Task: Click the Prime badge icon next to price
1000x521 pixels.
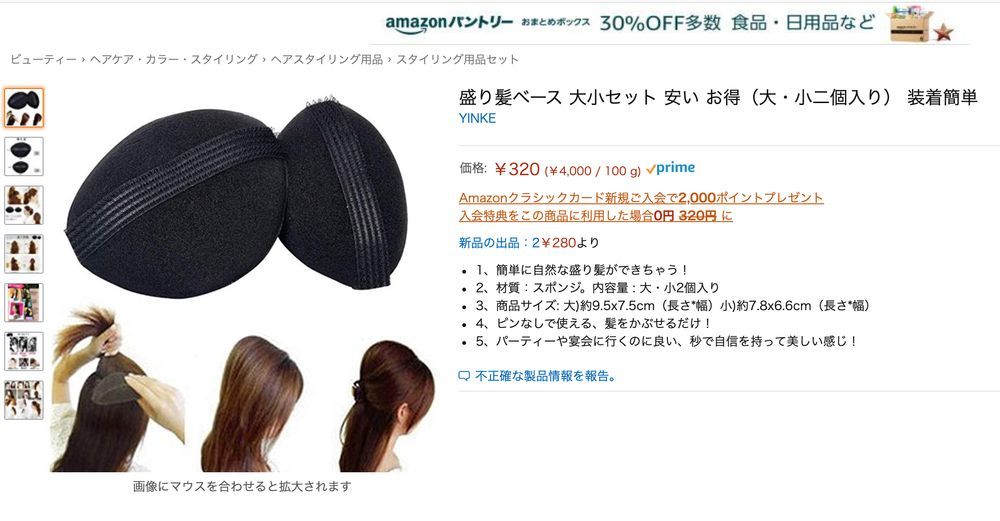Action: pos(670,168)
